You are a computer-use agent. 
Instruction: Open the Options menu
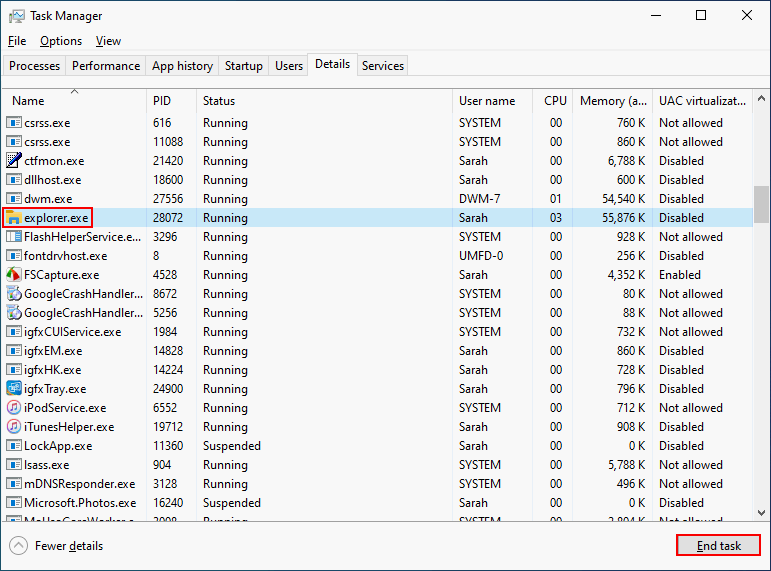click(x=61, y=41)
